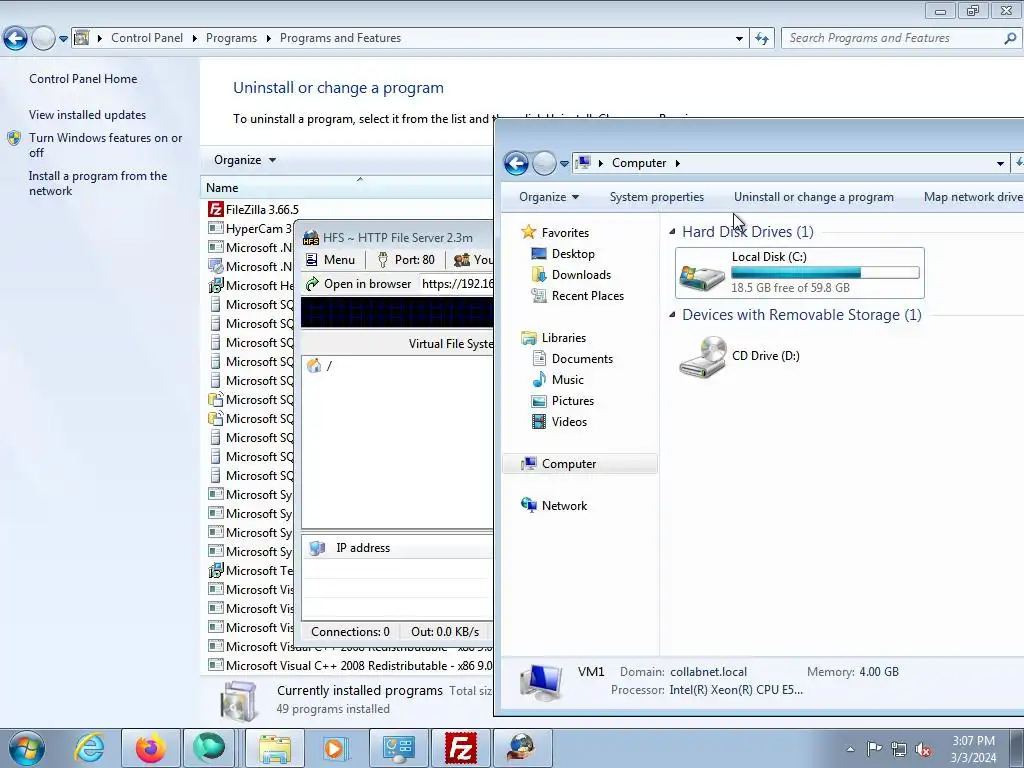
Task: Launch Firefox from the taskbar
Action: [150, 748]
